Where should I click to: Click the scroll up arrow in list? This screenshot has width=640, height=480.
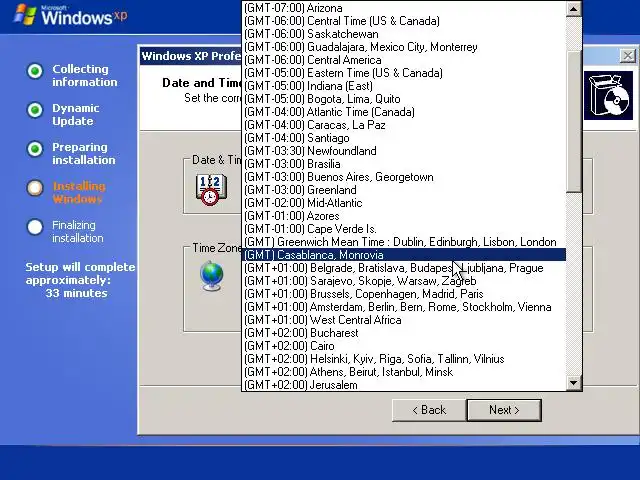573,9
